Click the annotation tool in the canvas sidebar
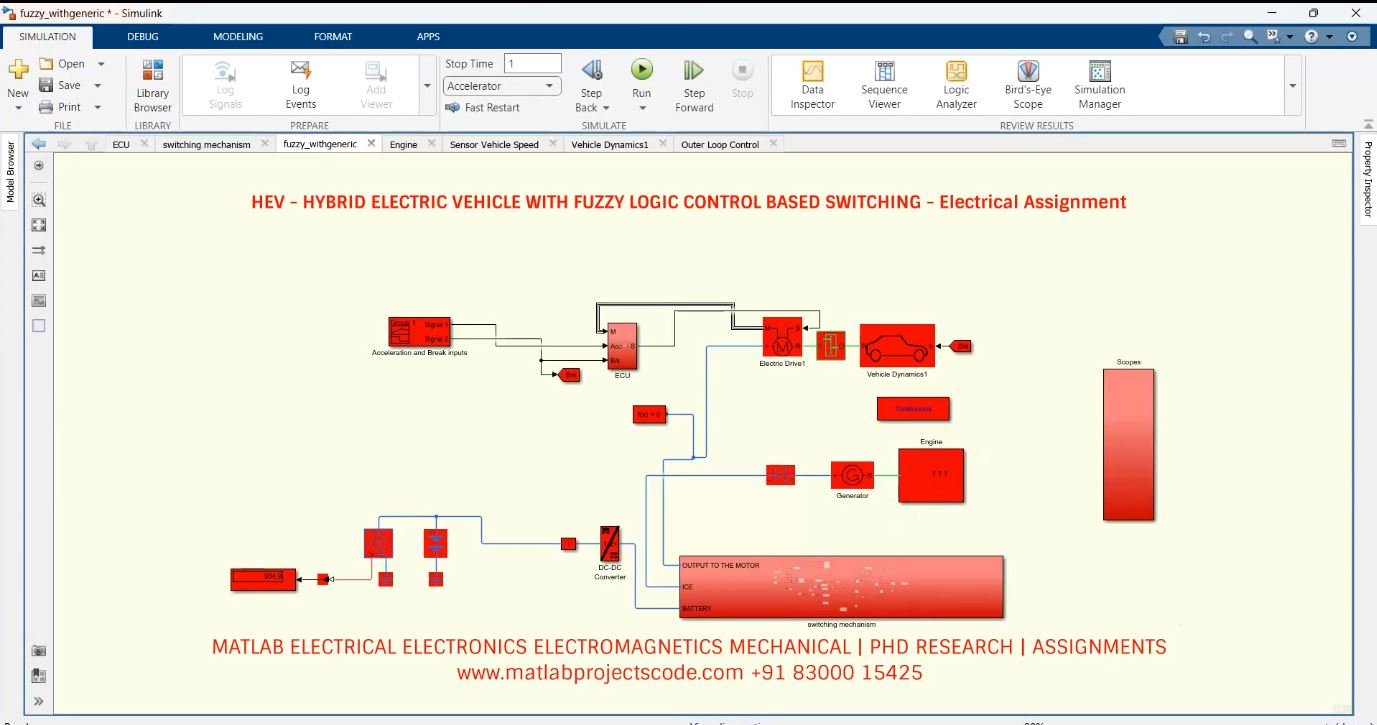The width and height of the screenshot is (1377, 725). click(x=37, y=274)
